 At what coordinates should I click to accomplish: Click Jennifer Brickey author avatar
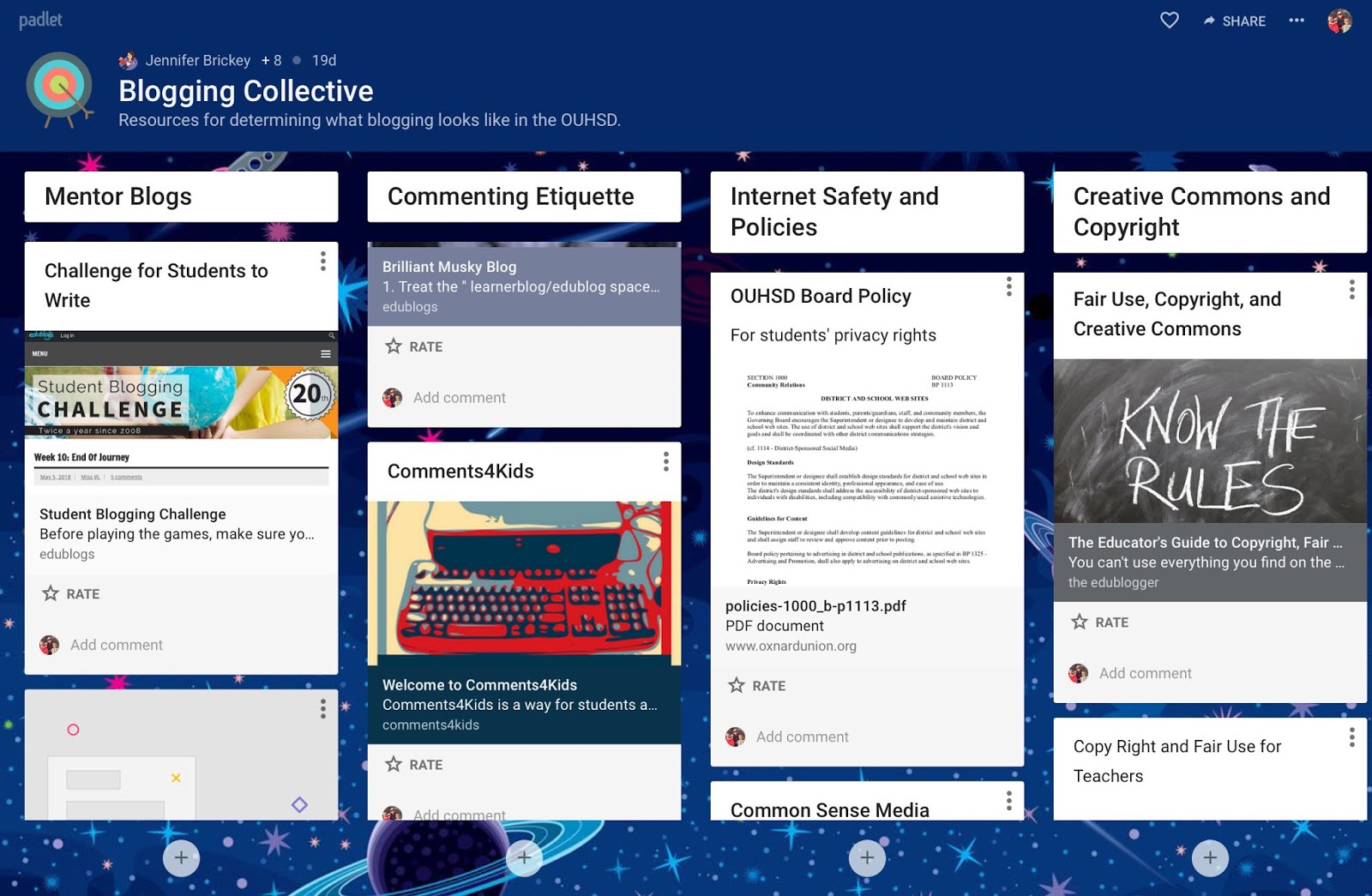point(128,60)
